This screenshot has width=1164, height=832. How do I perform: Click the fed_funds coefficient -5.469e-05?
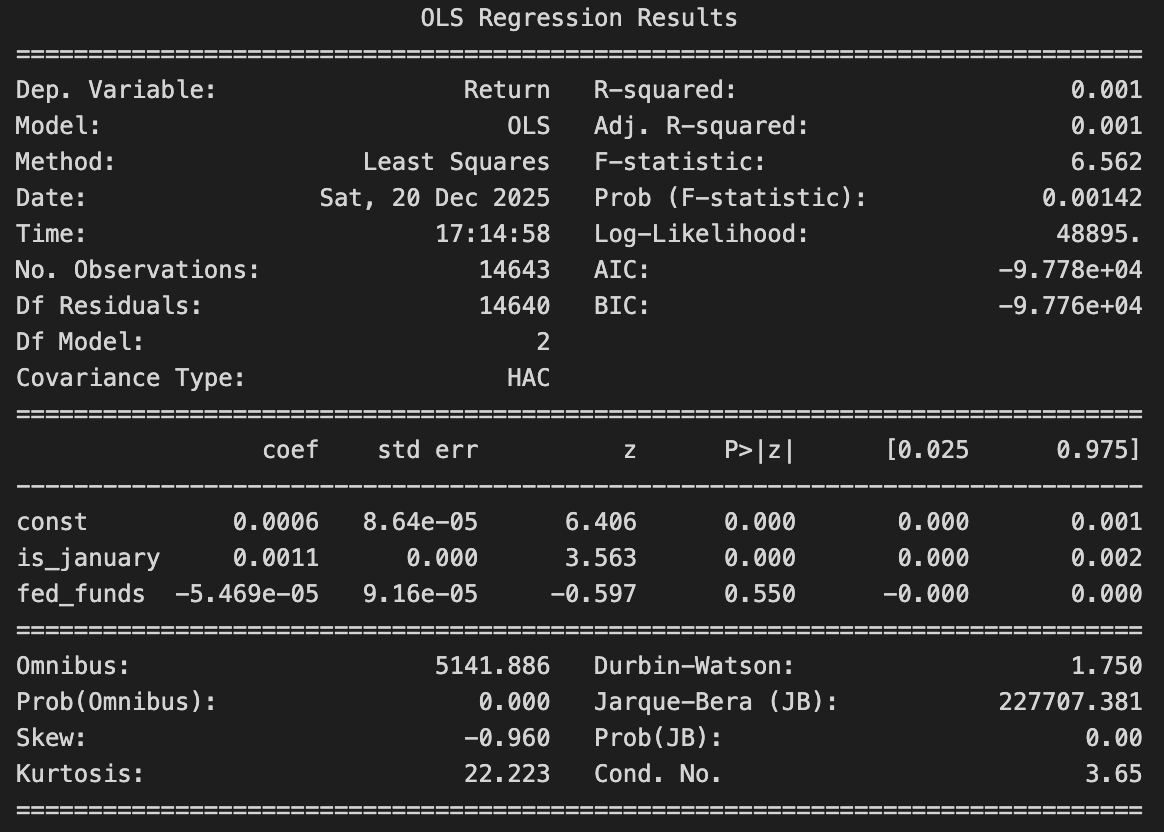246,594
